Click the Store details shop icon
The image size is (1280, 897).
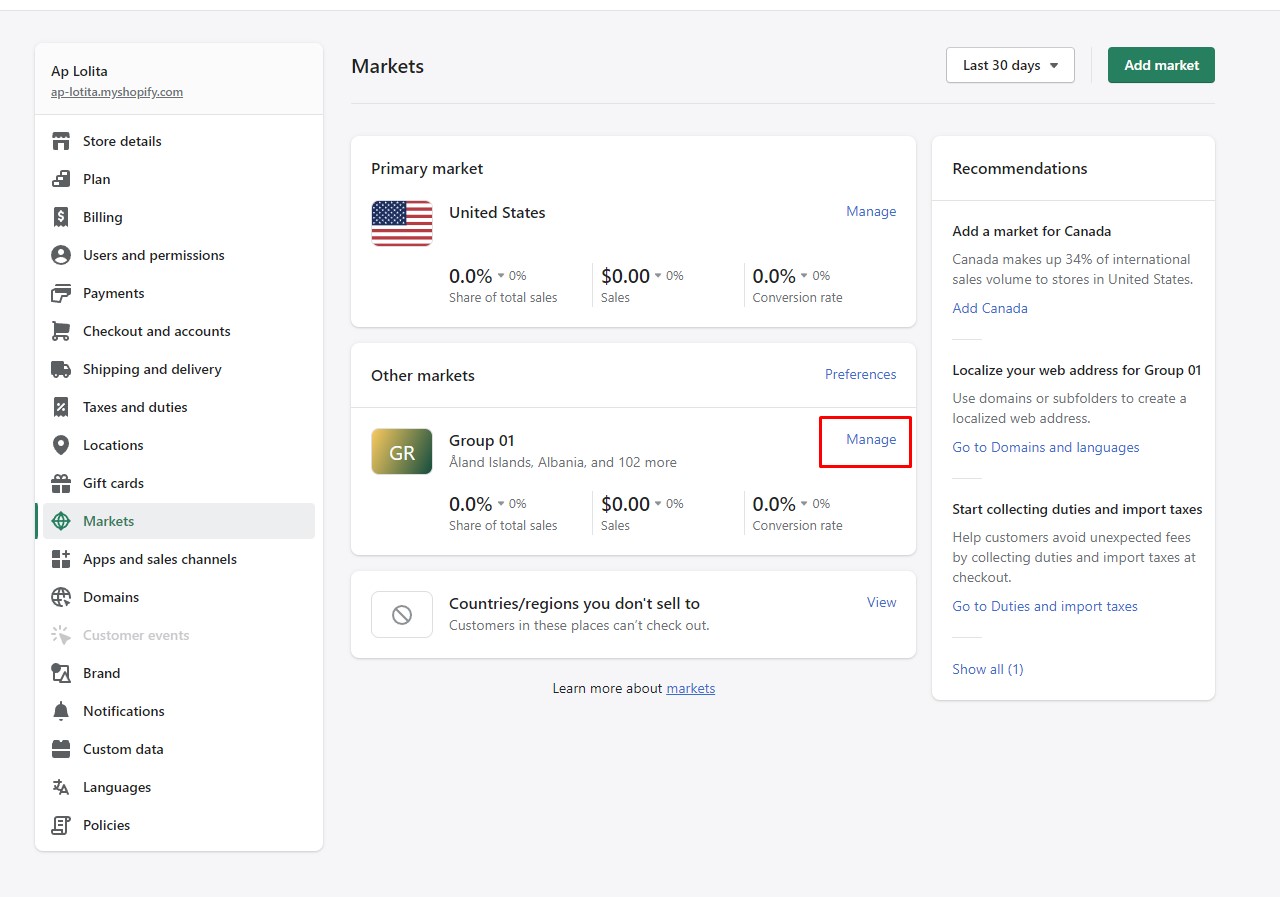pyautogui.click(x=61, y=141)
